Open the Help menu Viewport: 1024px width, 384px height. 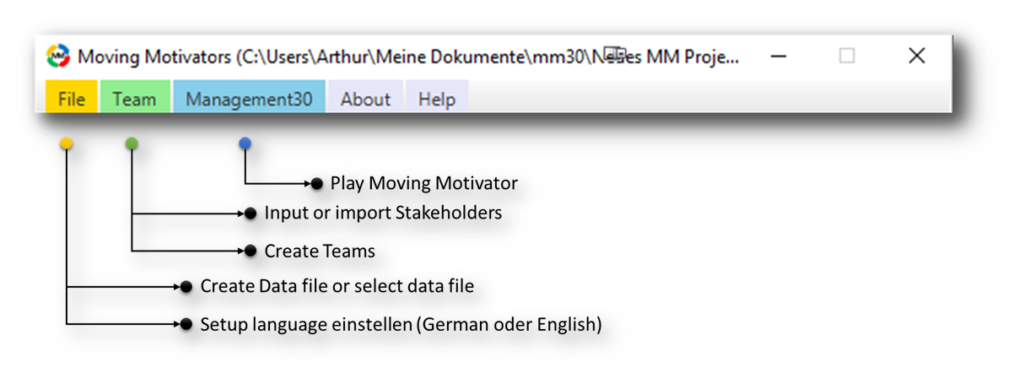click(x=437, y=99)
